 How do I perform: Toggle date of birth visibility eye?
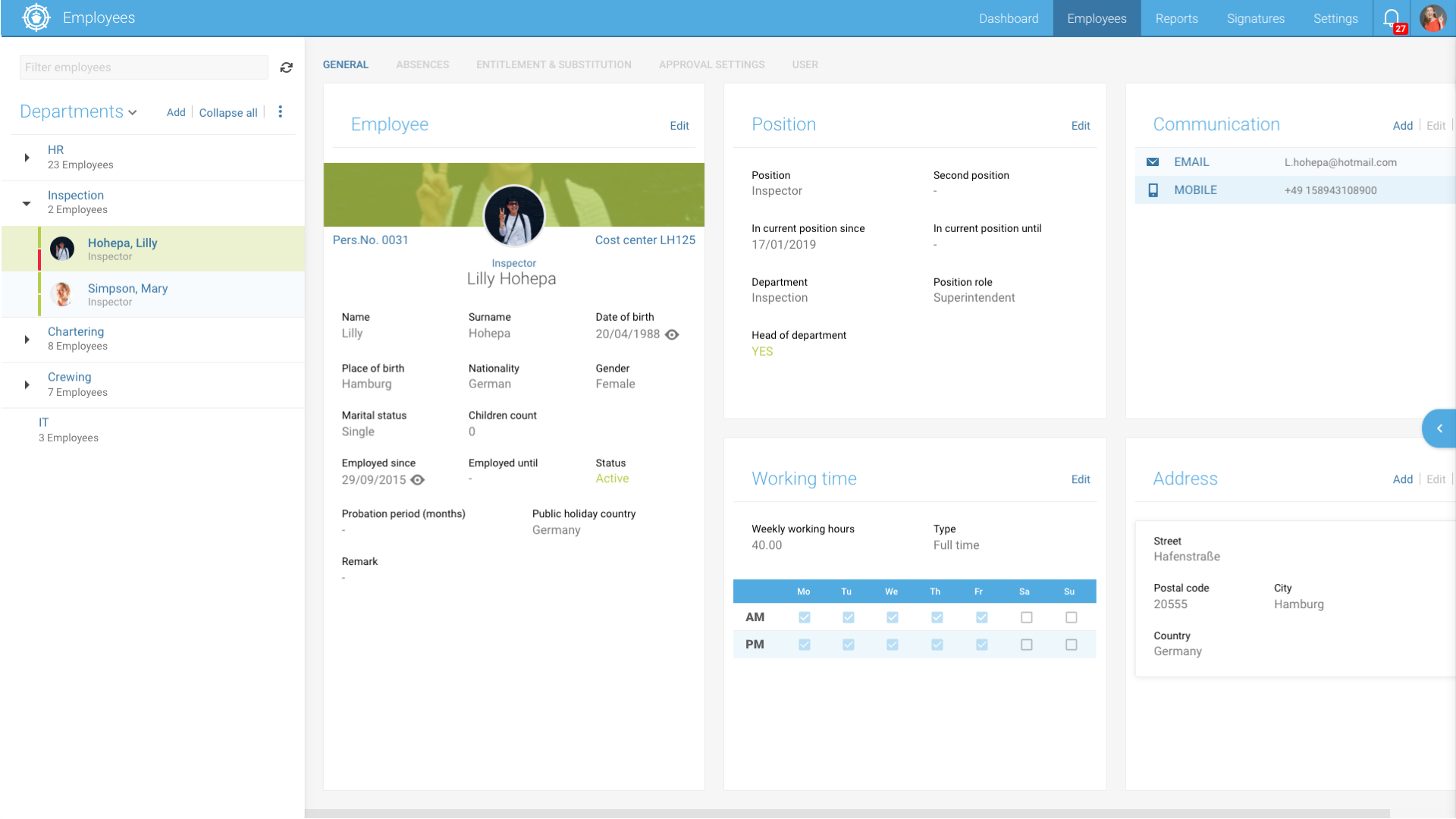(672, 334)
